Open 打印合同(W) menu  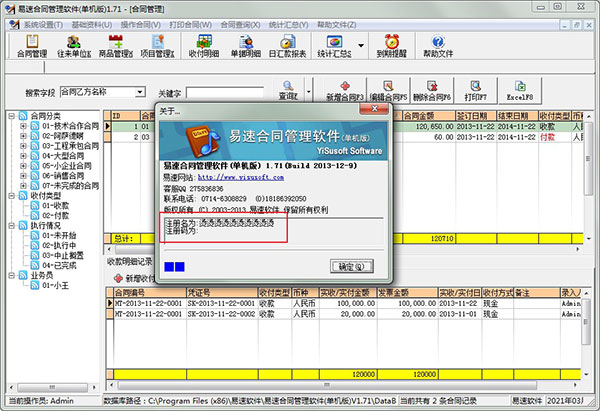tap(190, 25)
